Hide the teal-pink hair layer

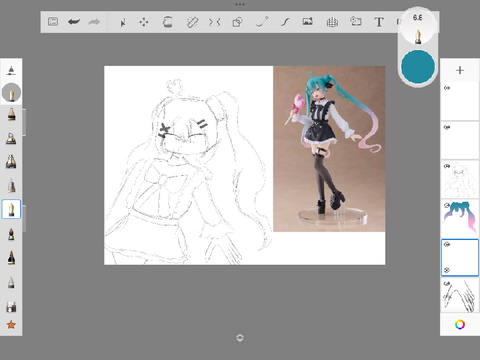click(x=447, y=205)
